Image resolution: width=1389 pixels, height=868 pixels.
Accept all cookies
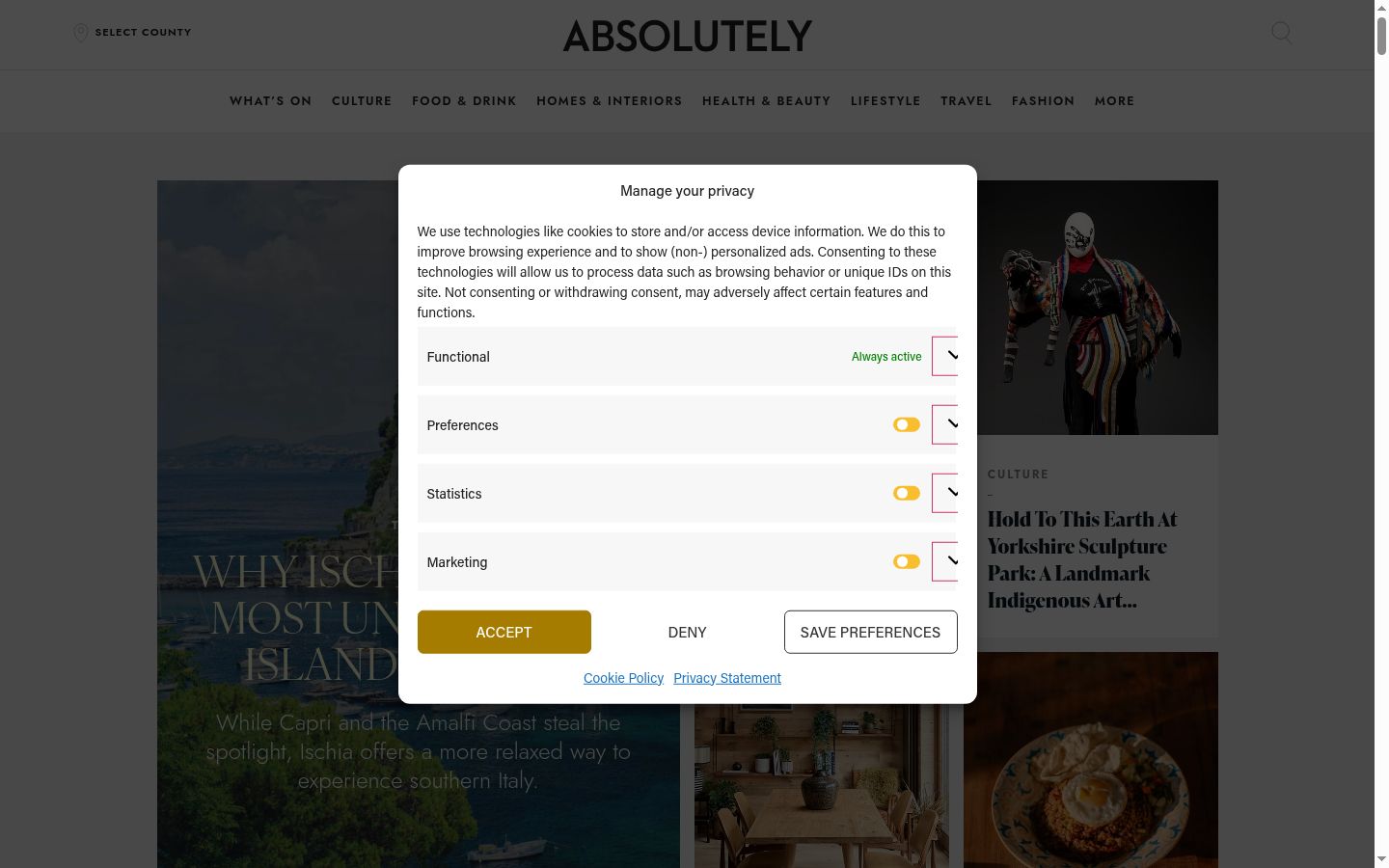point(504,632)
